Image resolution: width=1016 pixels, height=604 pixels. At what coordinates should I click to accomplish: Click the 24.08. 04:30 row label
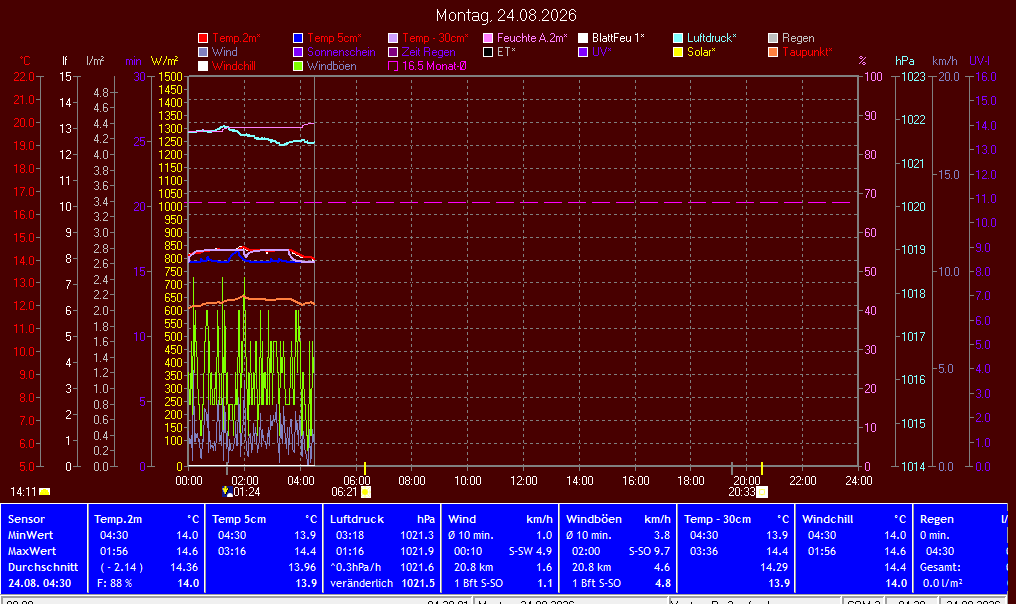coord(40,583)
